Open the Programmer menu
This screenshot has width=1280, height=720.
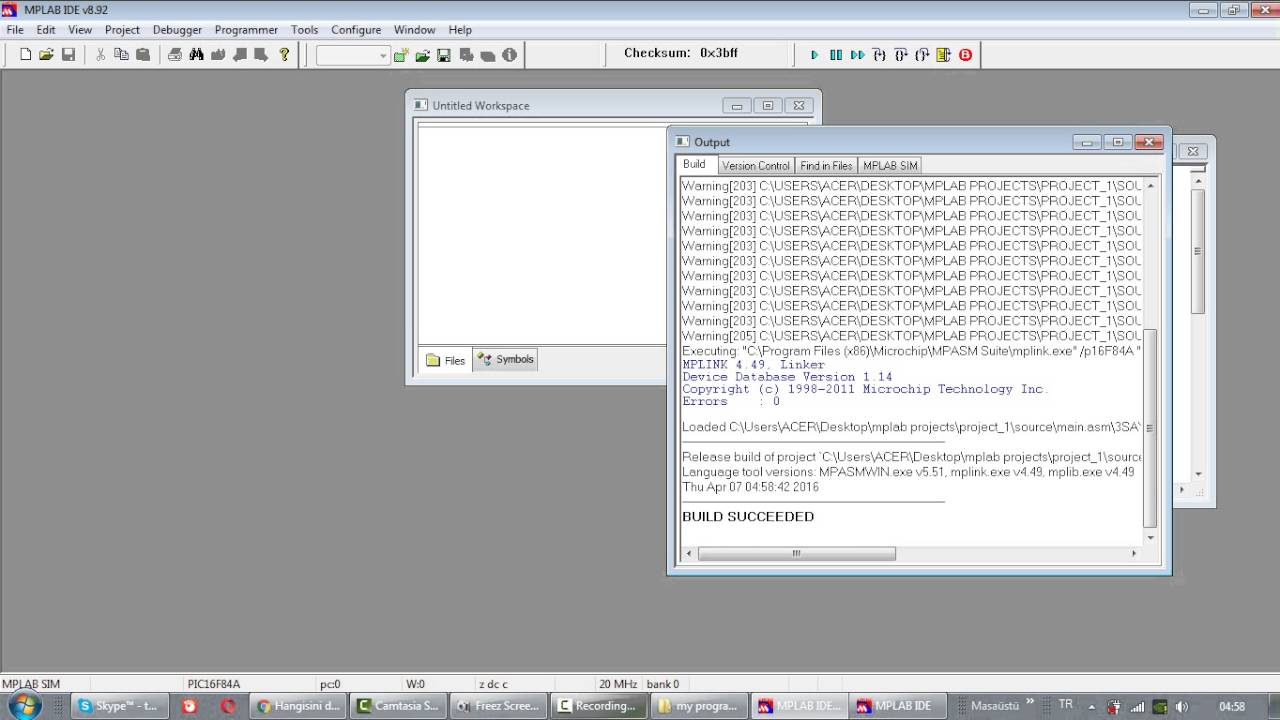click(x=246, y=30)
